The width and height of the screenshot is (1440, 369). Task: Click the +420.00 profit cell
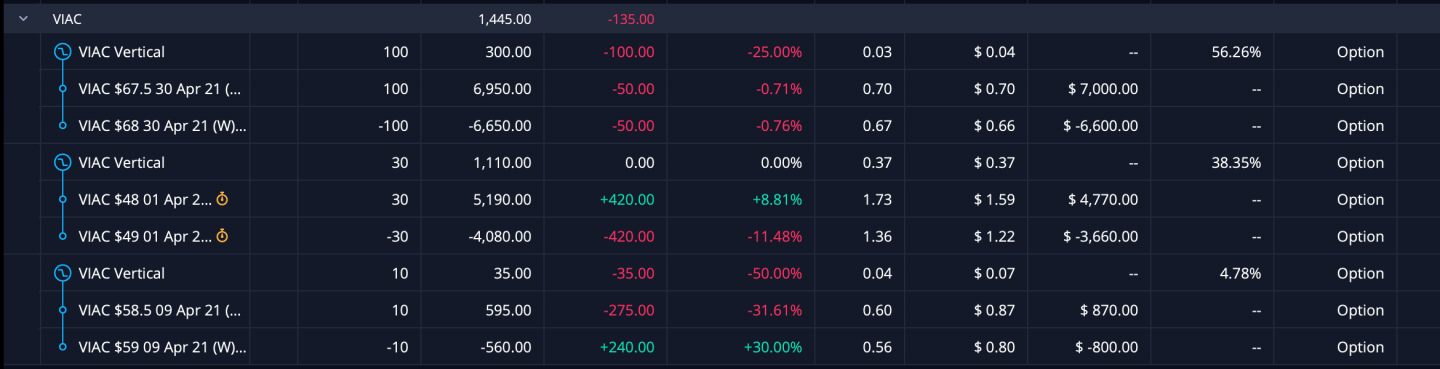click(x=627, y=199)
